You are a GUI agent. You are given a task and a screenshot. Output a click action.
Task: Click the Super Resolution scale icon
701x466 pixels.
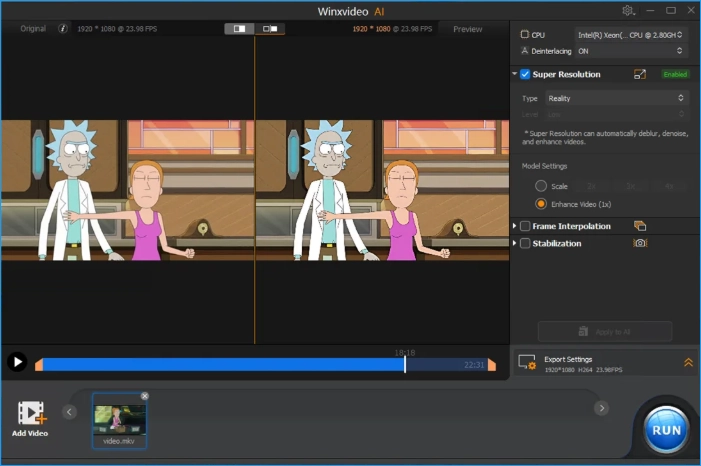pyautogui.click(x=640, y=74)
